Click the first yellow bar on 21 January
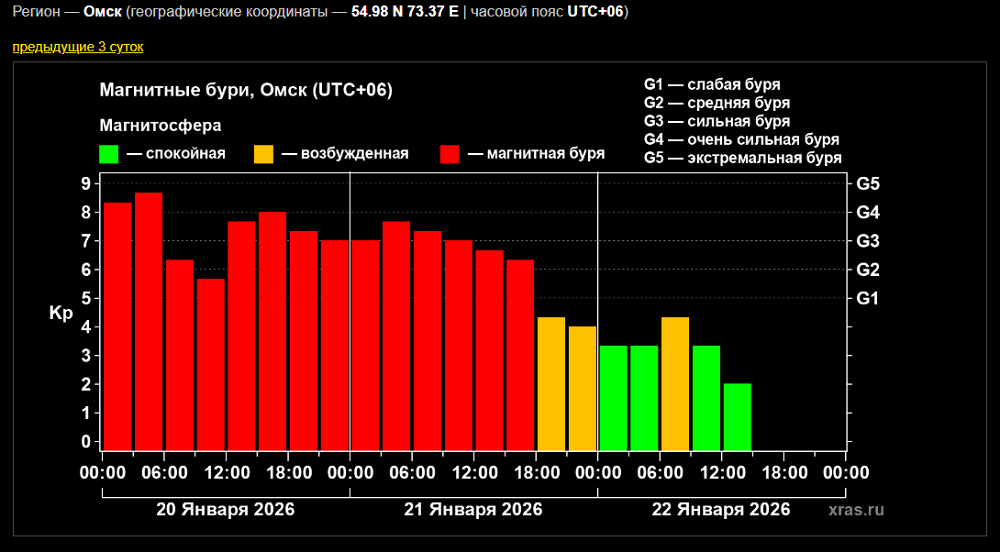1000x552 pixels. tap(551, 383)
